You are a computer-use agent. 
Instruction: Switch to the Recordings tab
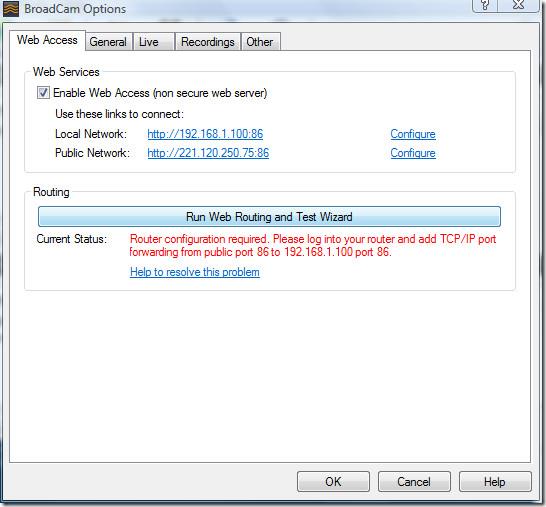coord(208,42)
